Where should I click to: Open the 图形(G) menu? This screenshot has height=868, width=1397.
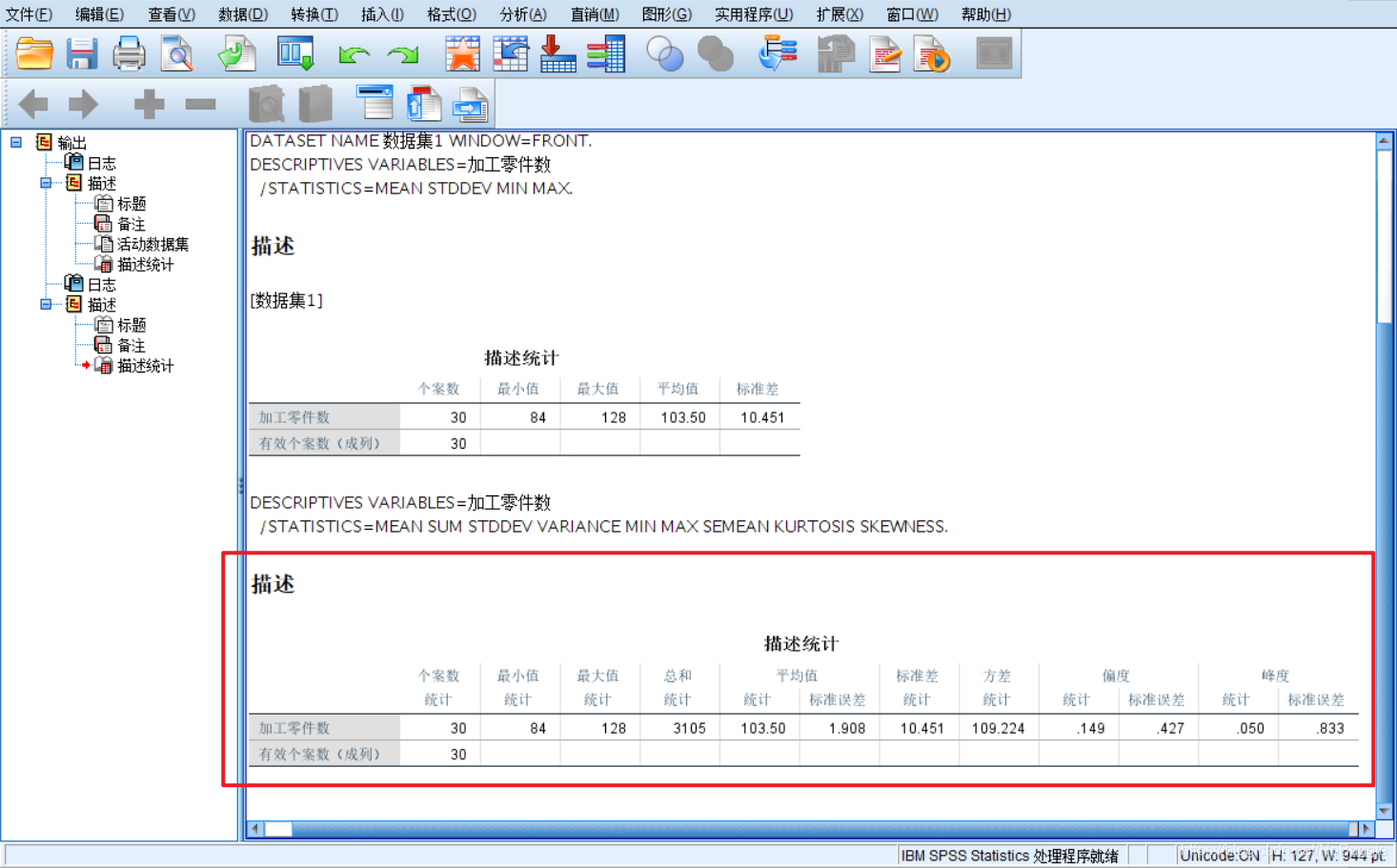point(667,14)
